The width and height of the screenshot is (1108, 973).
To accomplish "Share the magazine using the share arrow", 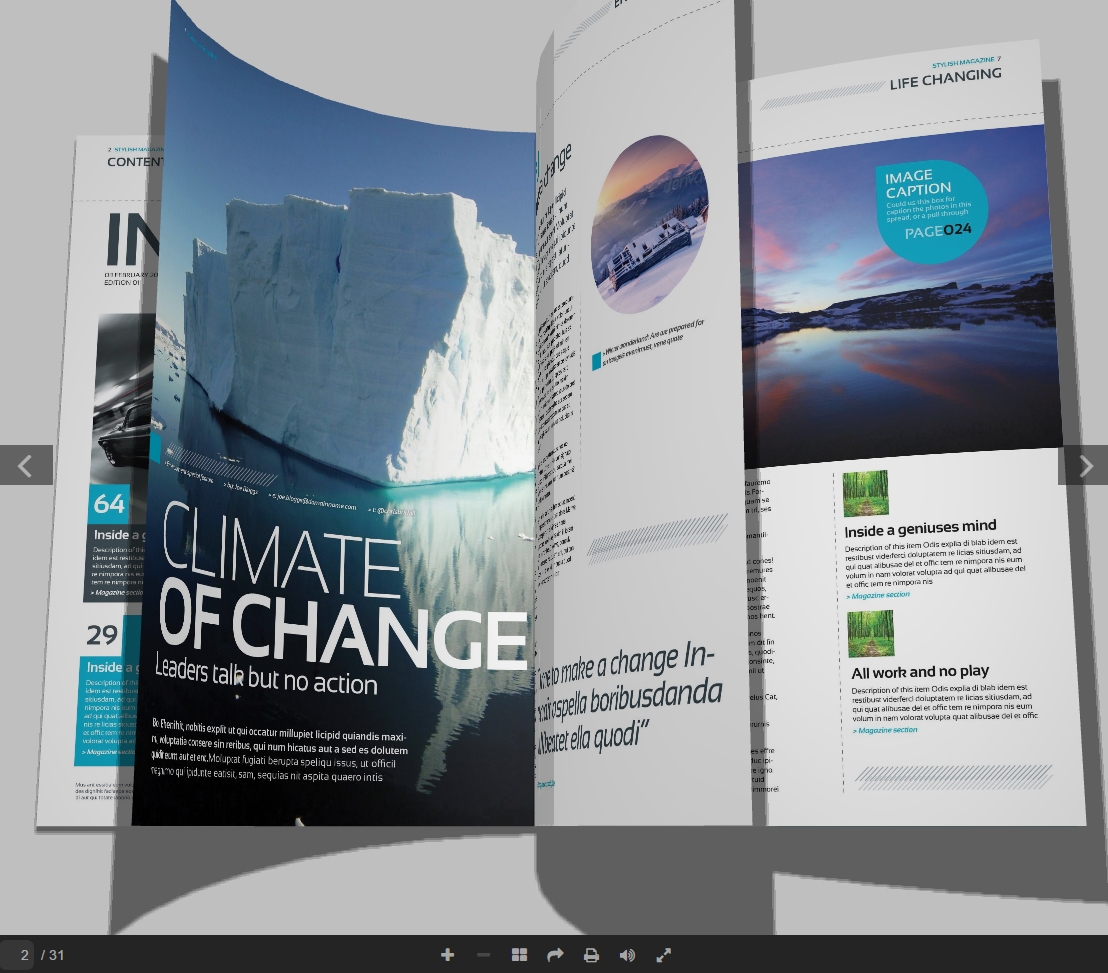I will [555, 955].
